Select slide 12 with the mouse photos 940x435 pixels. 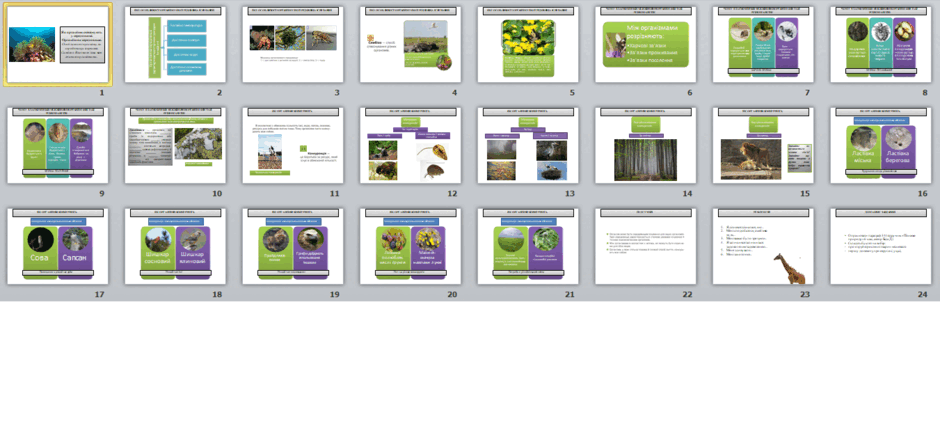410,145
